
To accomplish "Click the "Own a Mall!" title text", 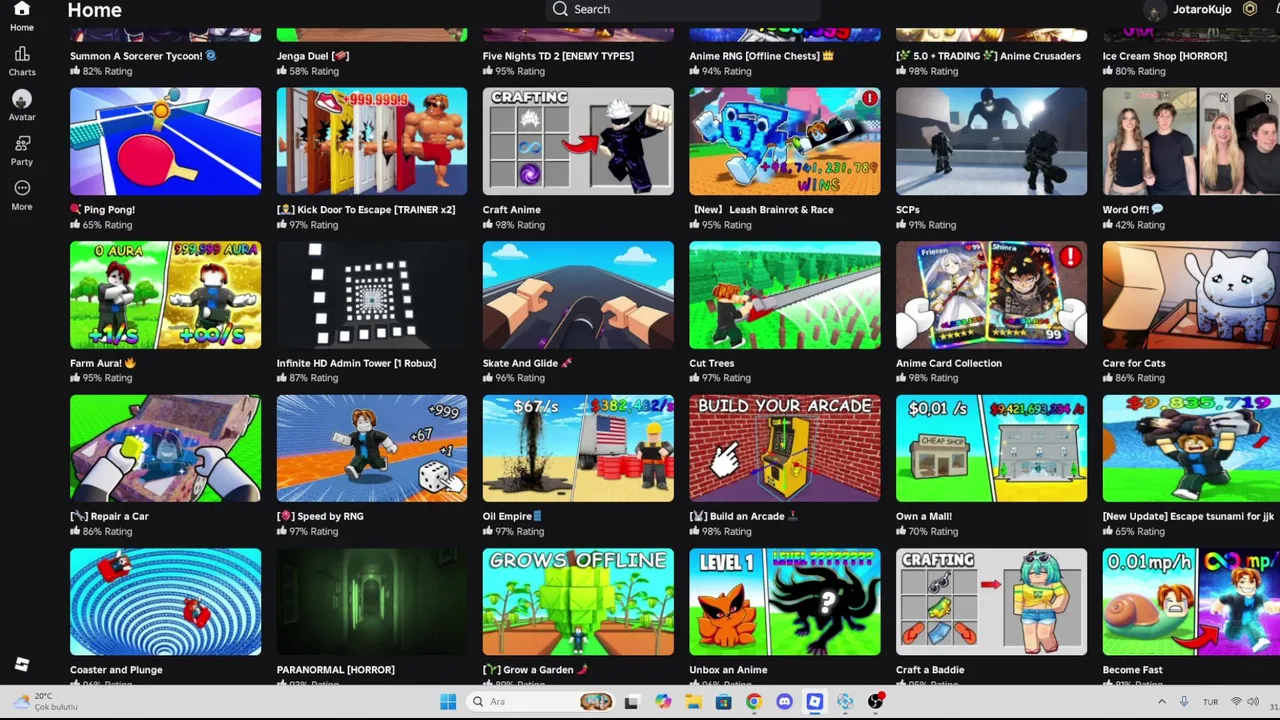I will (x=924, y=516).
